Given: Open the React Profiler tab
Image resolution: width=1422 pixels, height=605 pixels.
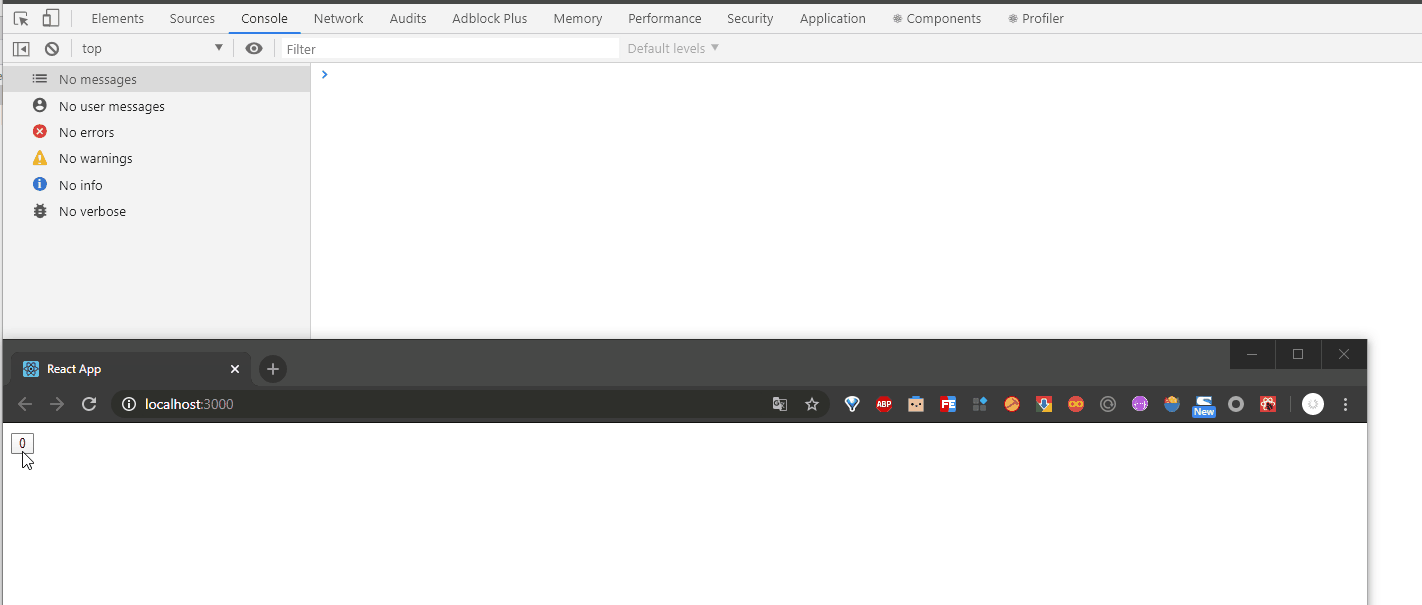Looking at the screenshot, I should 1036,18.
